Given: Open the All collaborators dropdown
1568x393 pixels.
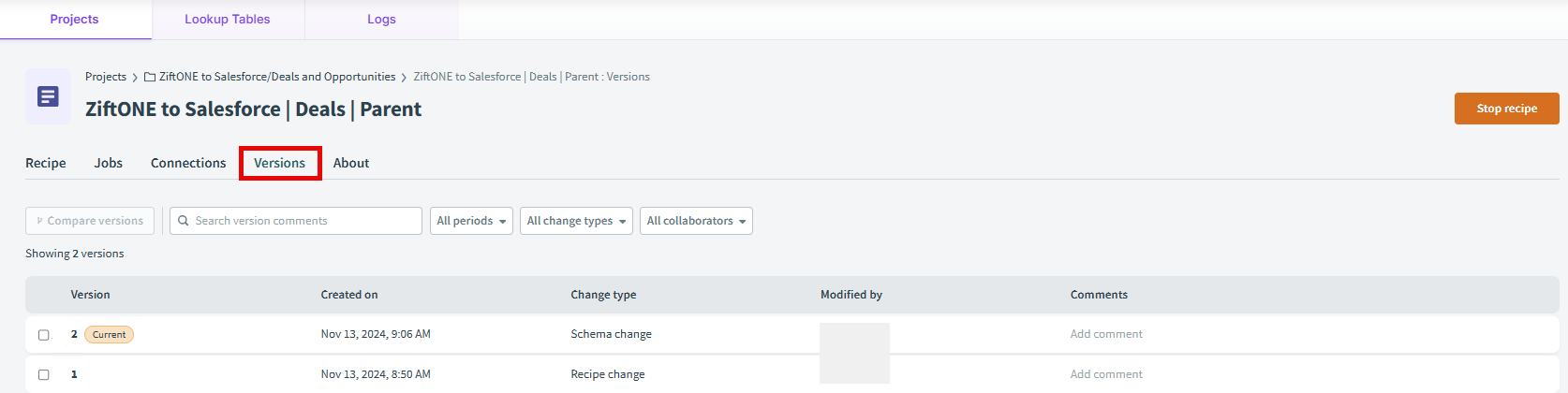Looking at the screenshot, I should (x=696, y=221).
